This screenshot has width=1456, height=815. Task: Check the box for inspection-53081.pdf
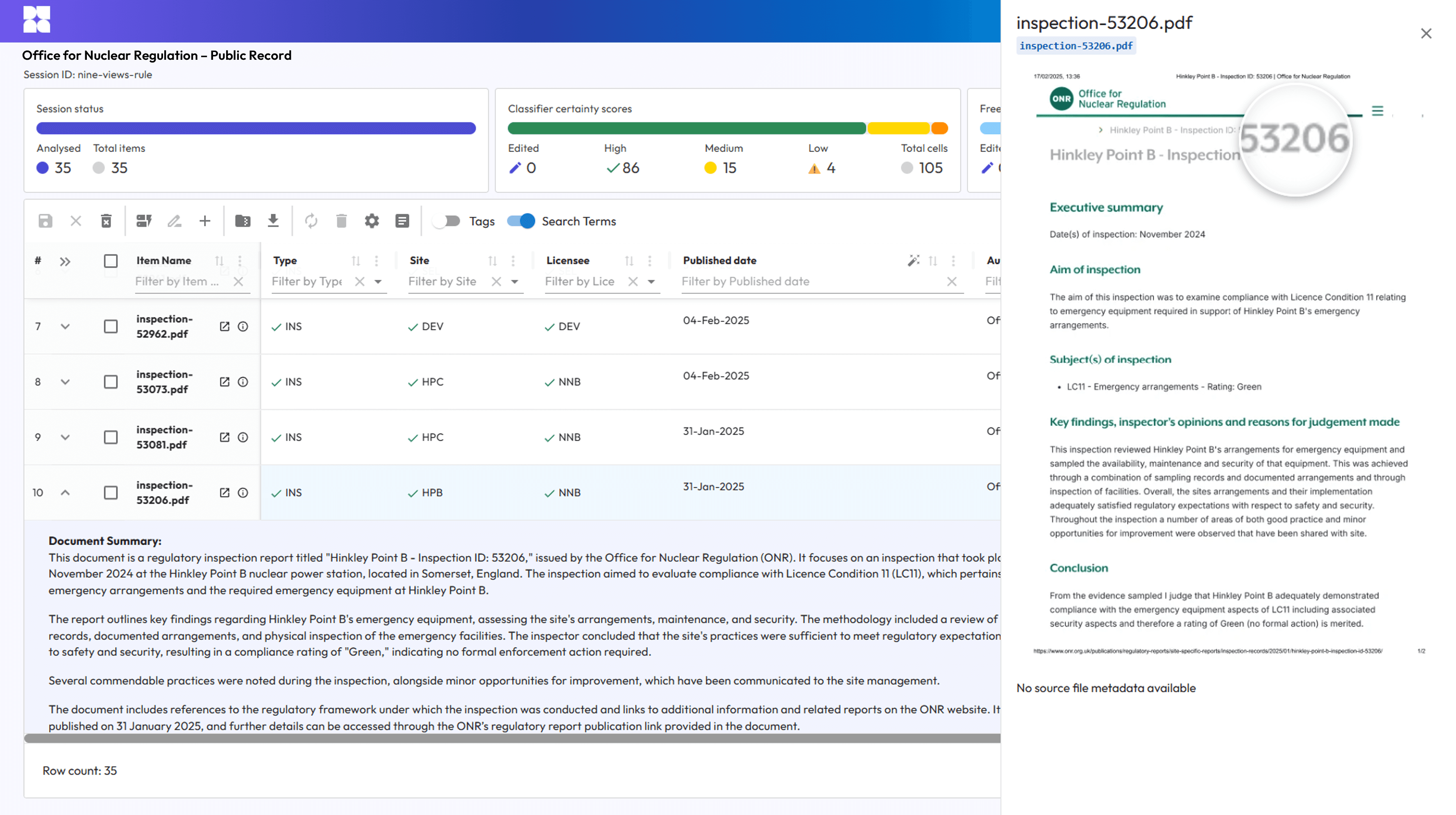point(111,437)
